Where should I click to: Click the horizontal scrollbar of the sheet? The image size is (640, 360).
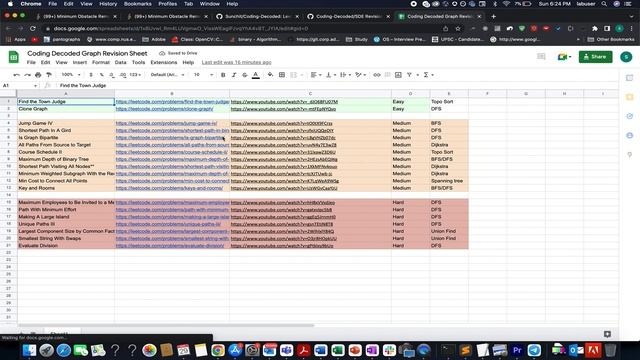pos(165,326)
